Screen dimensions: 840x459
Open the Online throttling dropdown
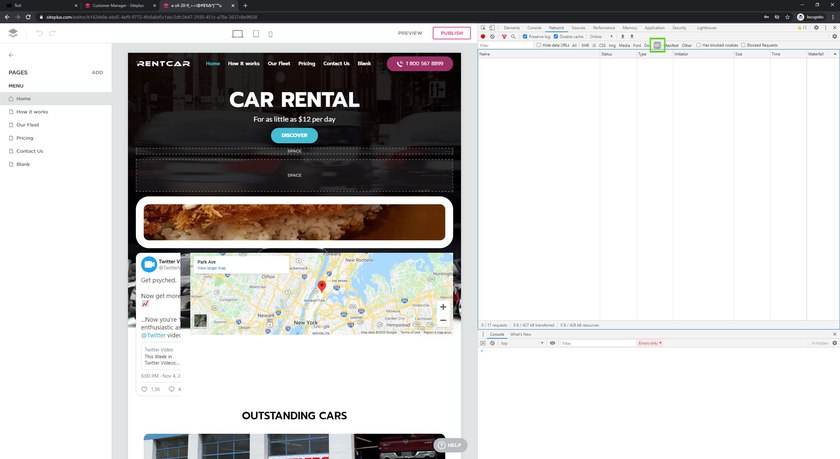tap(601, 36)
